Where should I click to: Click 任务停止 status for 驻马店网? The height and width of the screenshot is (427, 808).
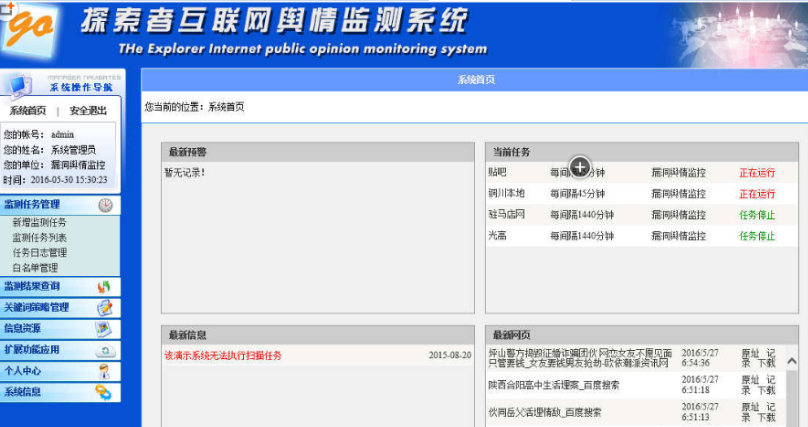tap(756, 215)
